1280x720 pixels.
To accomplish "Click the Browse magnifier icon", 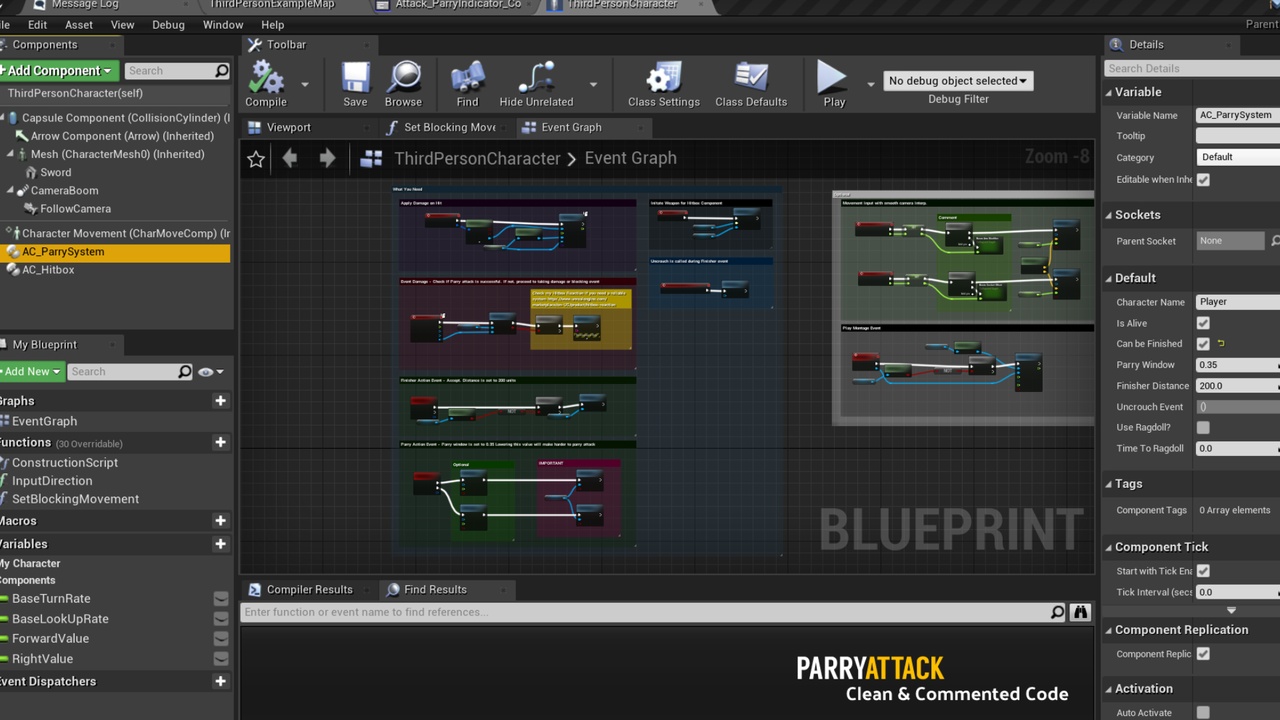I will pos(403,79).
